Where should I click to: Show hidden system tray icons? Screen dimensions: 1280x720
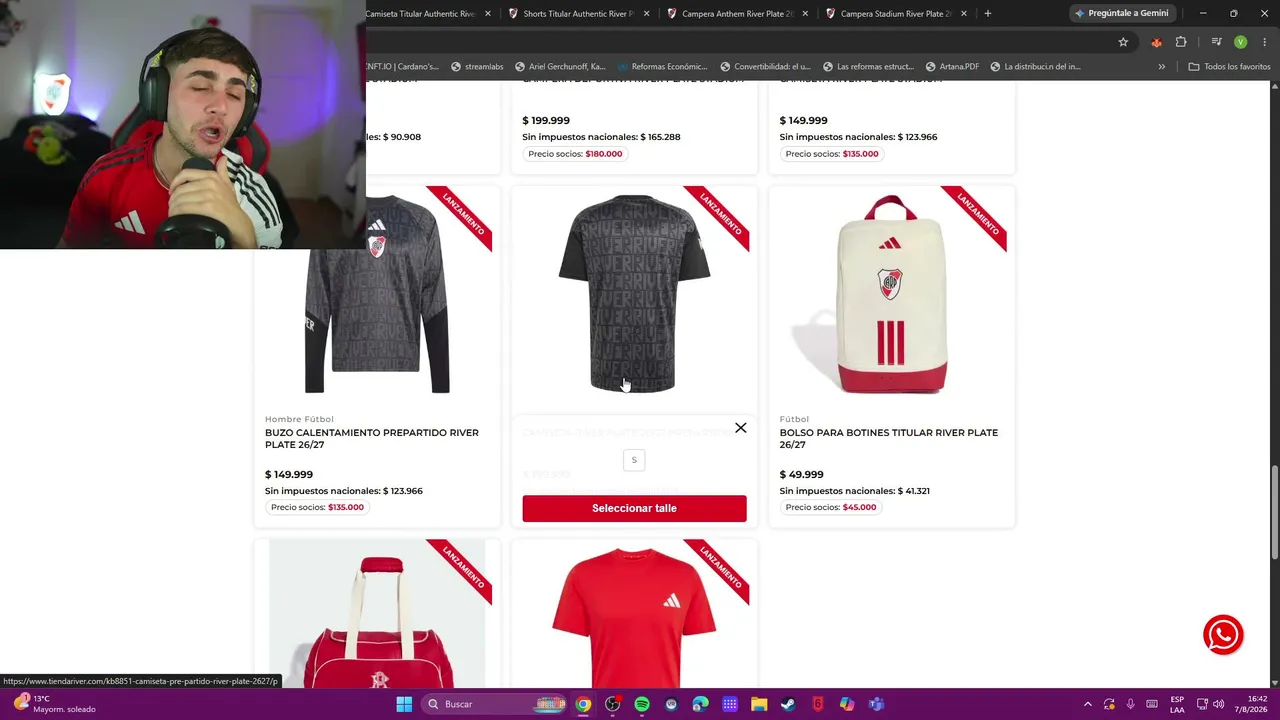[x=1088, y=704]
